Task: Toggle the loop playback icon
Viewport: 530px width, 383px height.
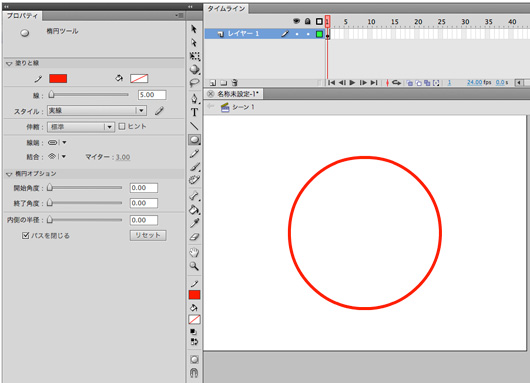Action: (x=396, y=82)
